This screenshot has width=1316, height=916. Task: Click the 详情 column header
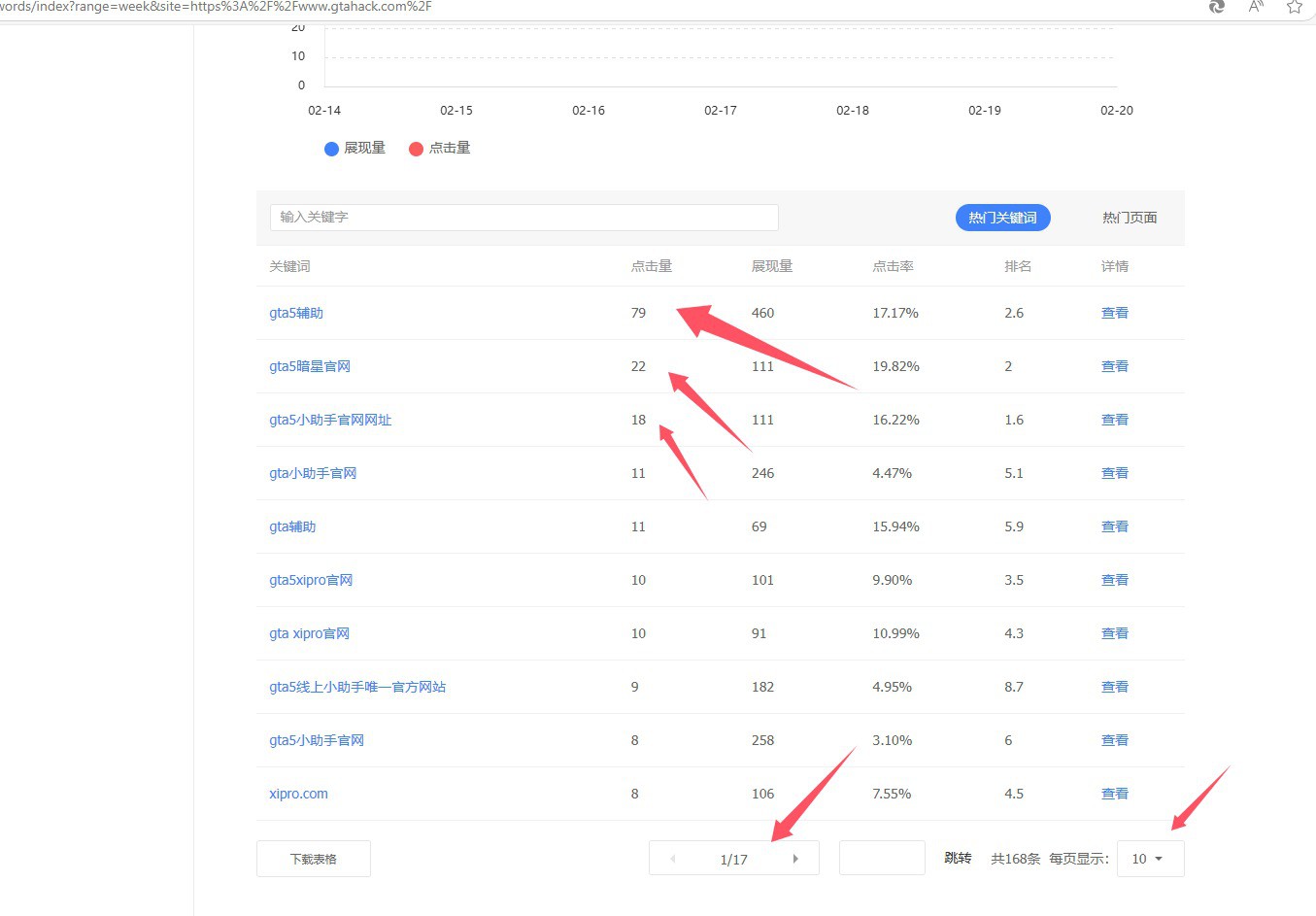pyautogui.click(x=1115, y=266)
